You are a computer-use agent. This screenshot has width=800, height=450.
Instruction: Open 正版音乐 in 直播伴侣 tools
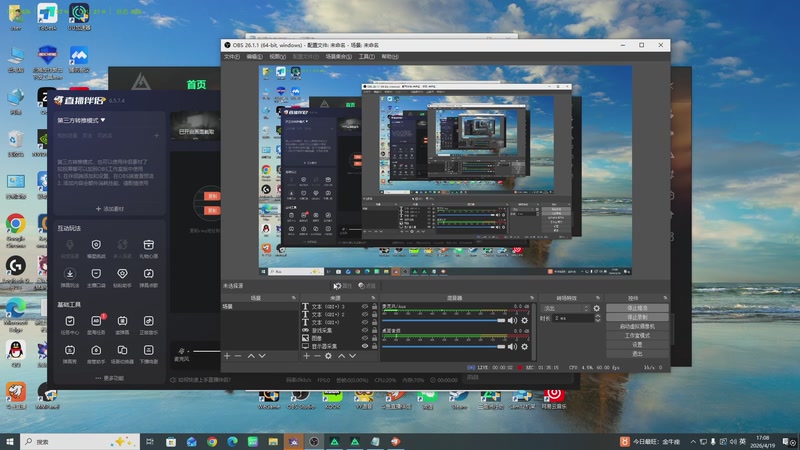(148, 325)
